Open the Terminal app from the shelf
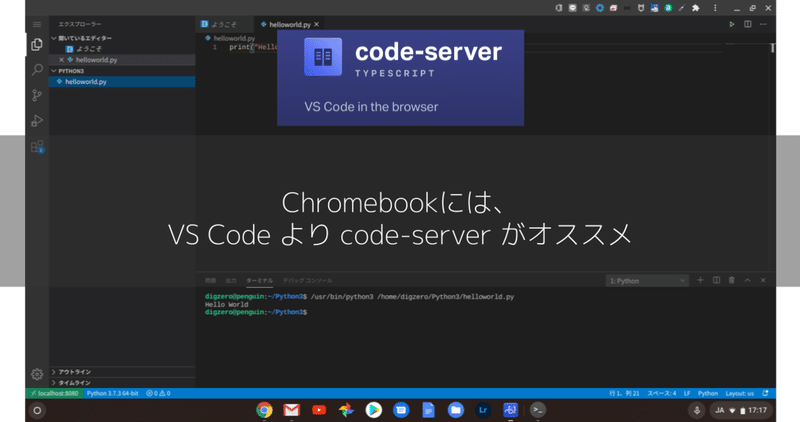The width and height of the screenshot is (800, 422). coord(538,410)
